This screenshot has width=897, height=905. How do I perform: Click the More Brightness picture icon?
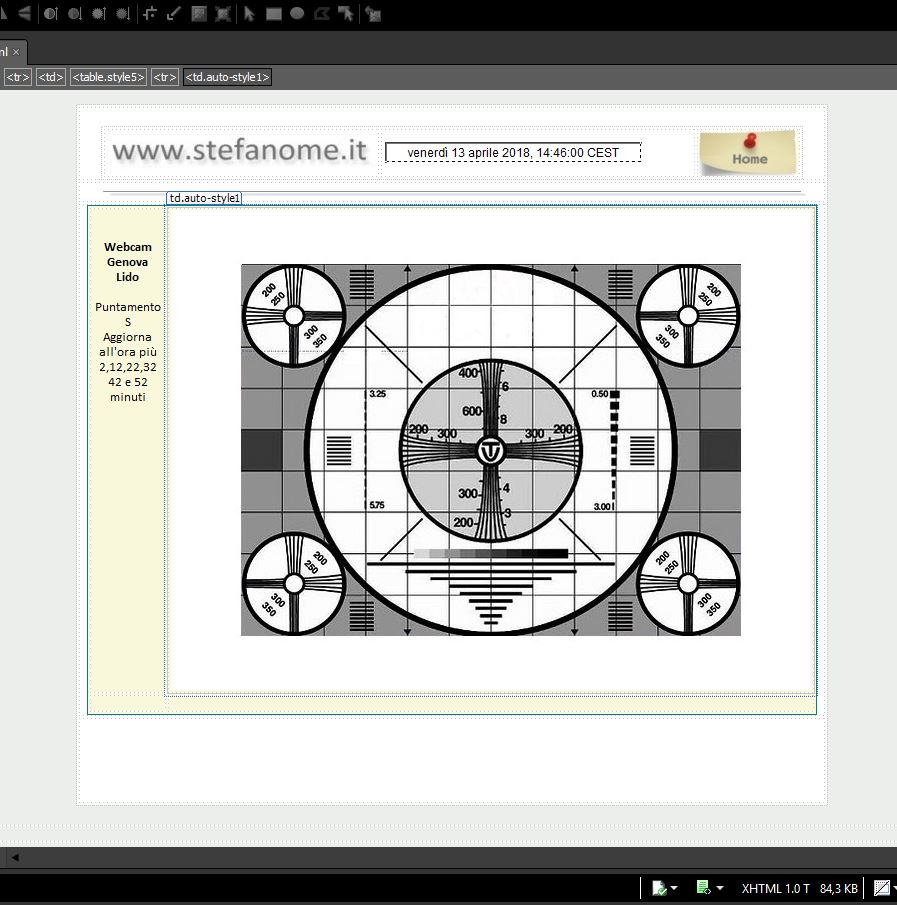click(x=99, y=14)
